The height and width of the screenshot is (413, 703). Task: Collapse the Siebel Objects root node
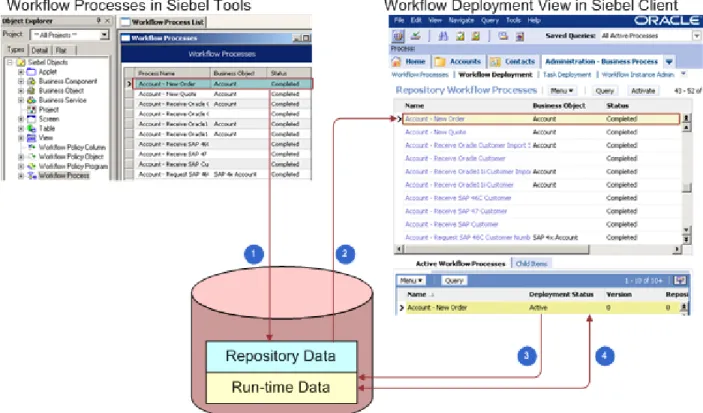pos(10,62)
